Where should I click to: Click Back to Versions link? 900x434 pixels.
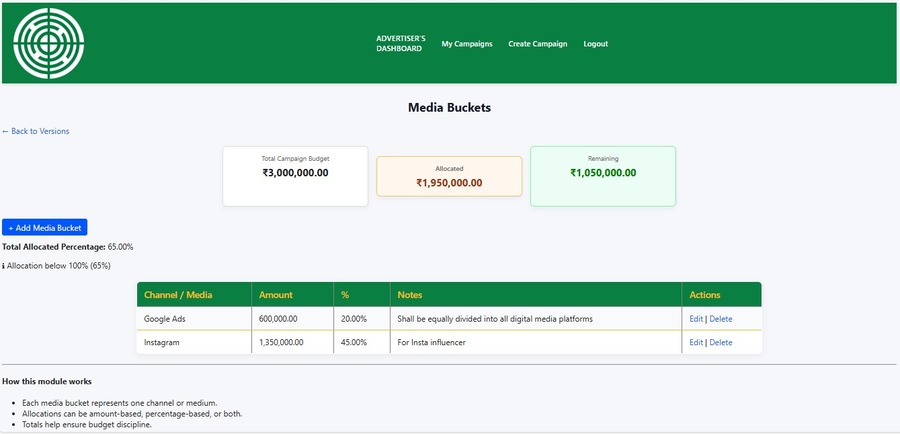click(x=36, y=131)
